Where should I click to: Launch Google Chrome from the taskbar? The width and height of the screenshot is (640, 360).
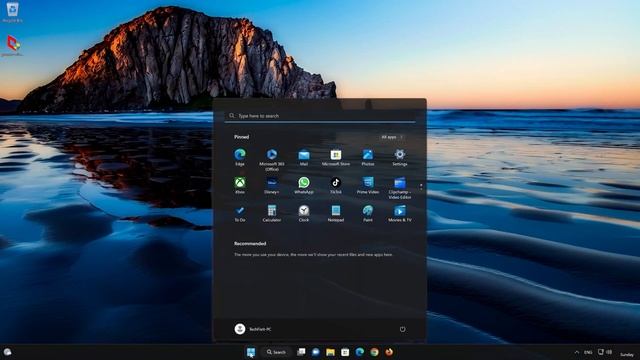click(374, 352)
